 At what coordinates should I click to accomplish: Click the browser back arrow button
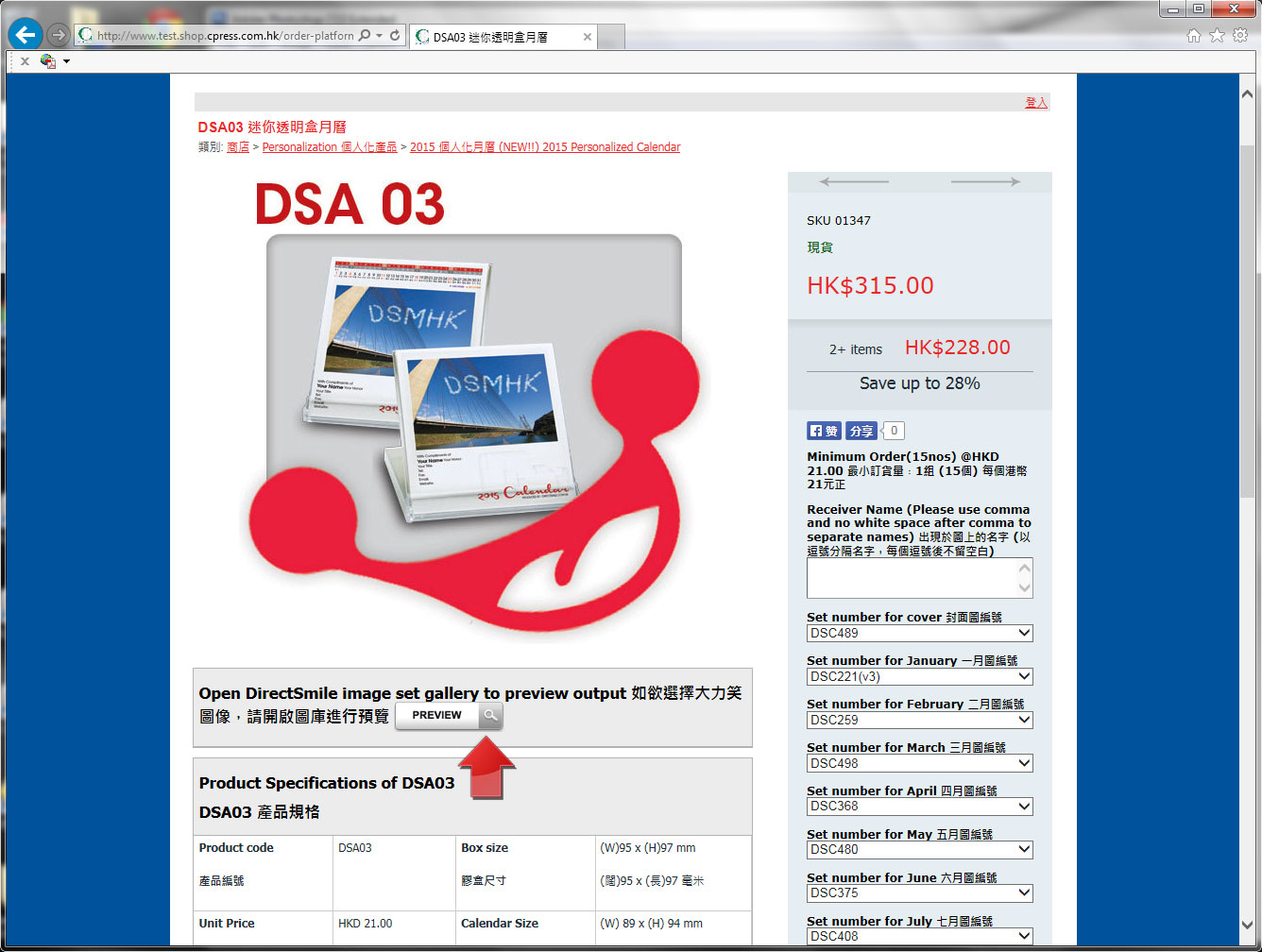26,36
